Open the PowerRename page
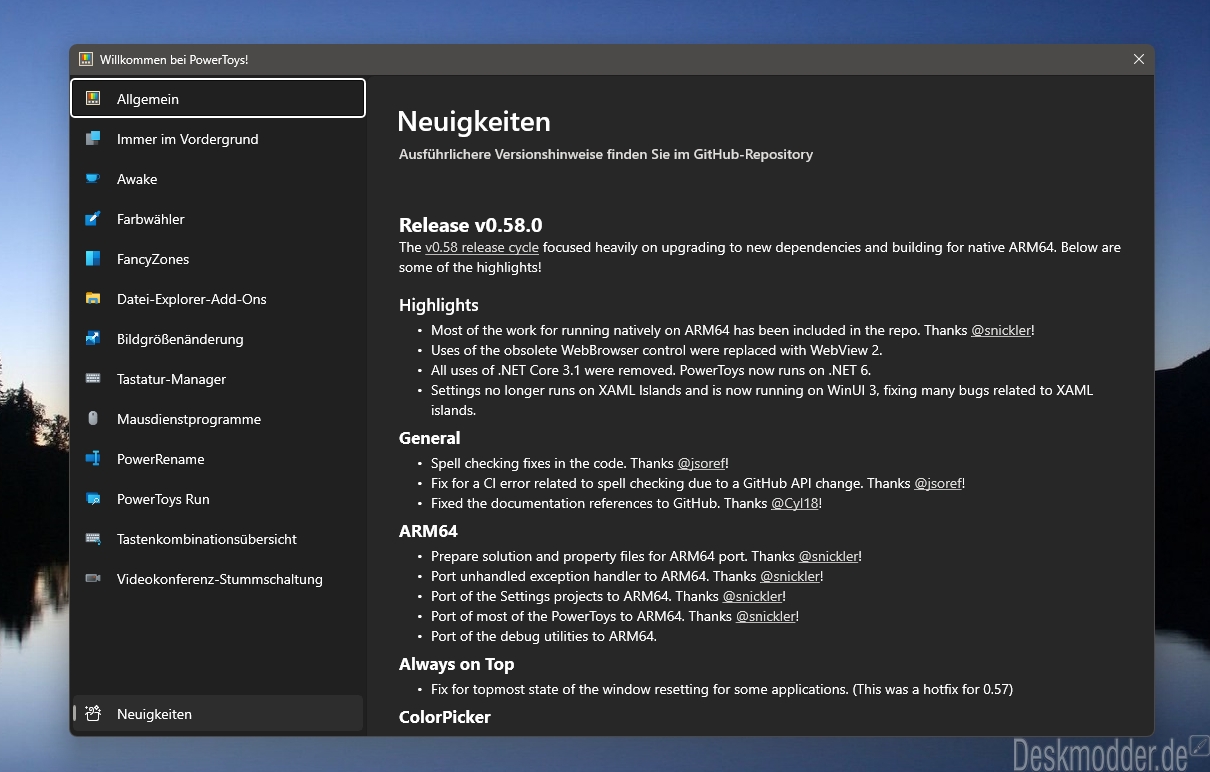The height and width of the screenshot is (772, 1210). point(218,459)
